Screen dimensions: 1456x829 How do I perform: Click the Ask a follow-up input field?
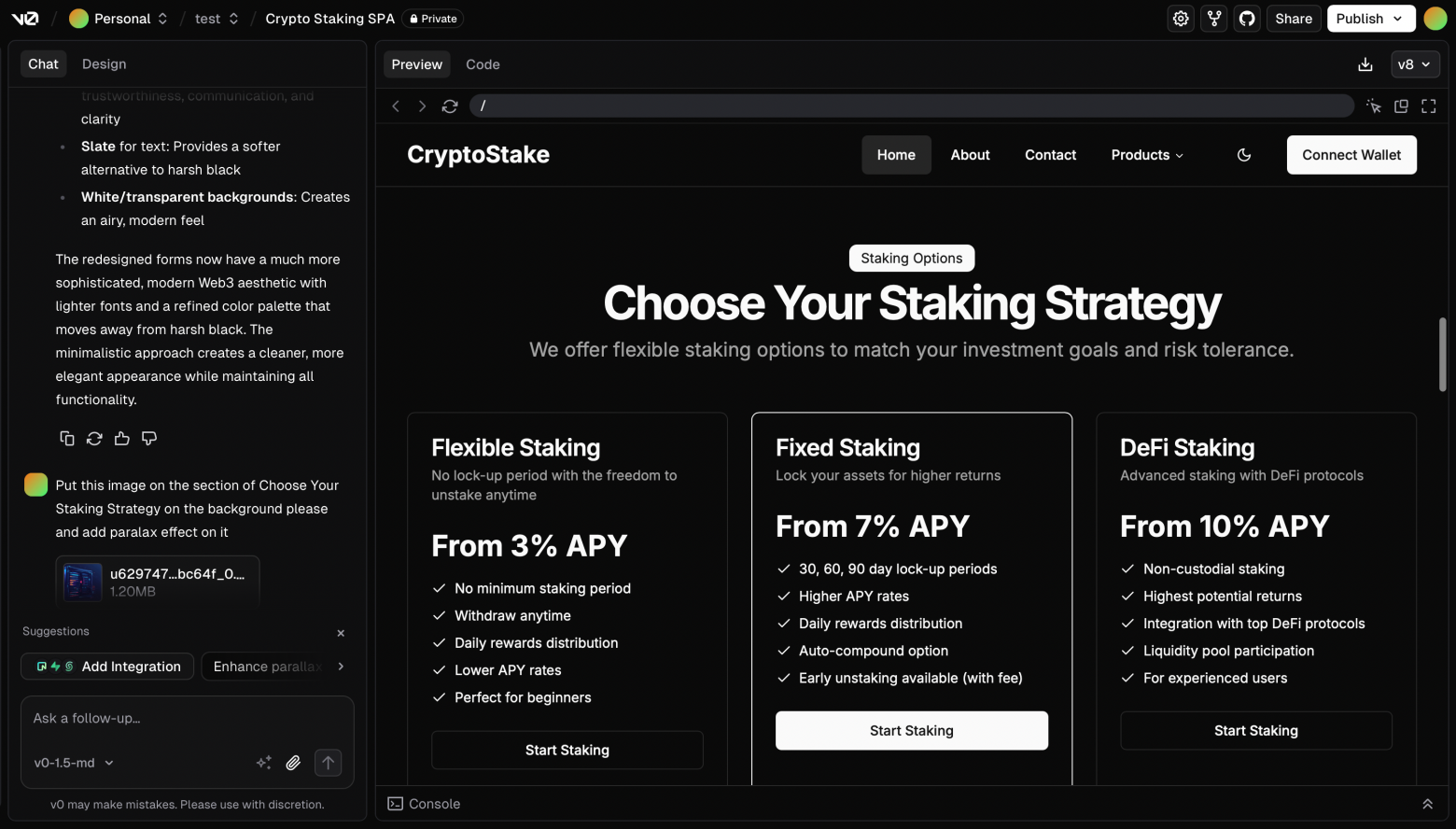(x=187, y=719)
